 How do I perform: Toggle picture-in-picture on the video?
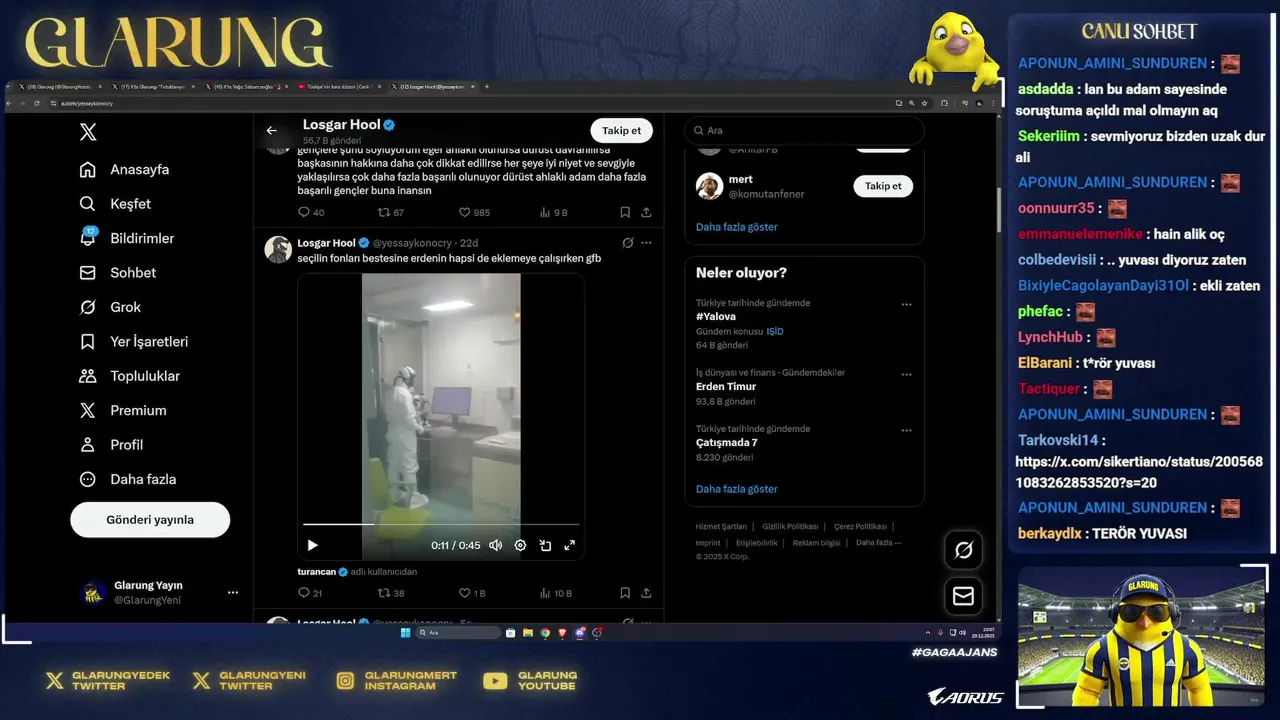point(545,545)
